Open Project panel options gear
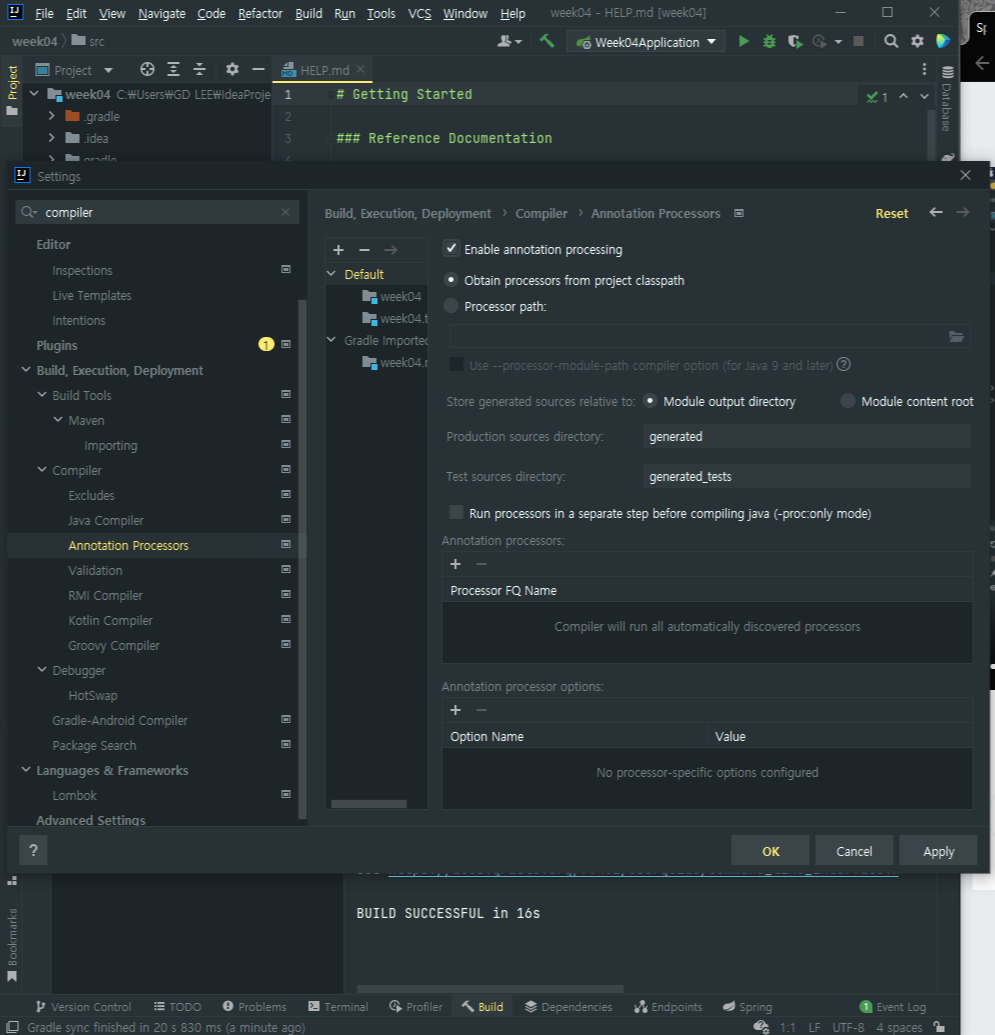 point(232,69)
